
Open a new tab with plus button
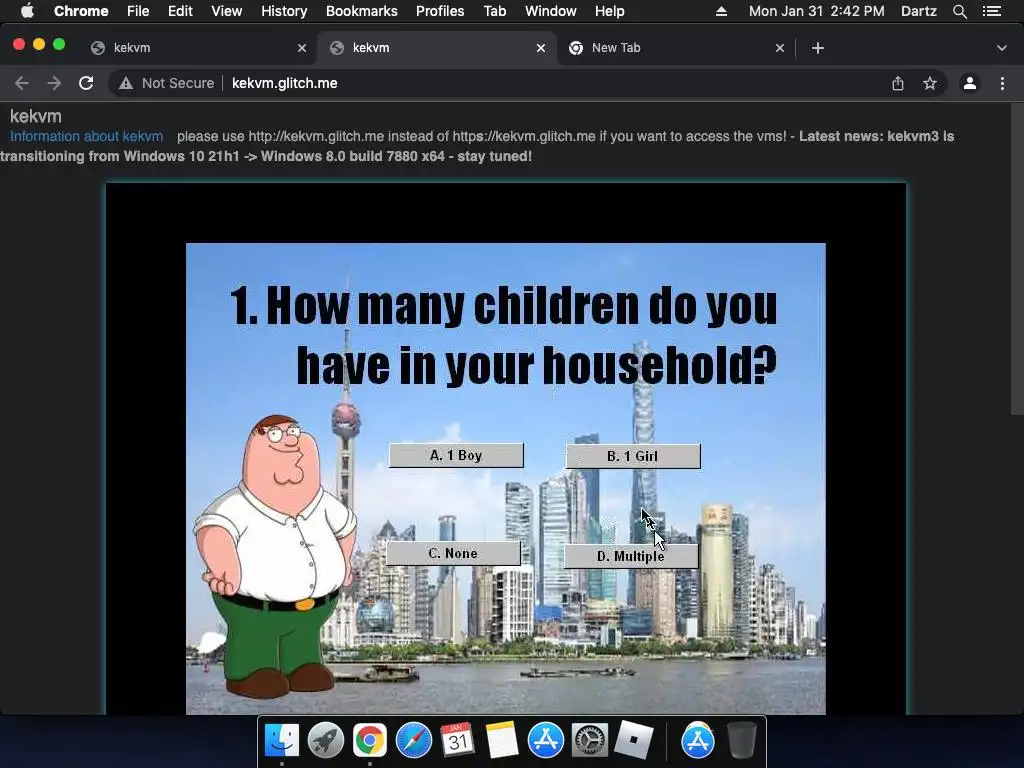click(x=818, y=48)
